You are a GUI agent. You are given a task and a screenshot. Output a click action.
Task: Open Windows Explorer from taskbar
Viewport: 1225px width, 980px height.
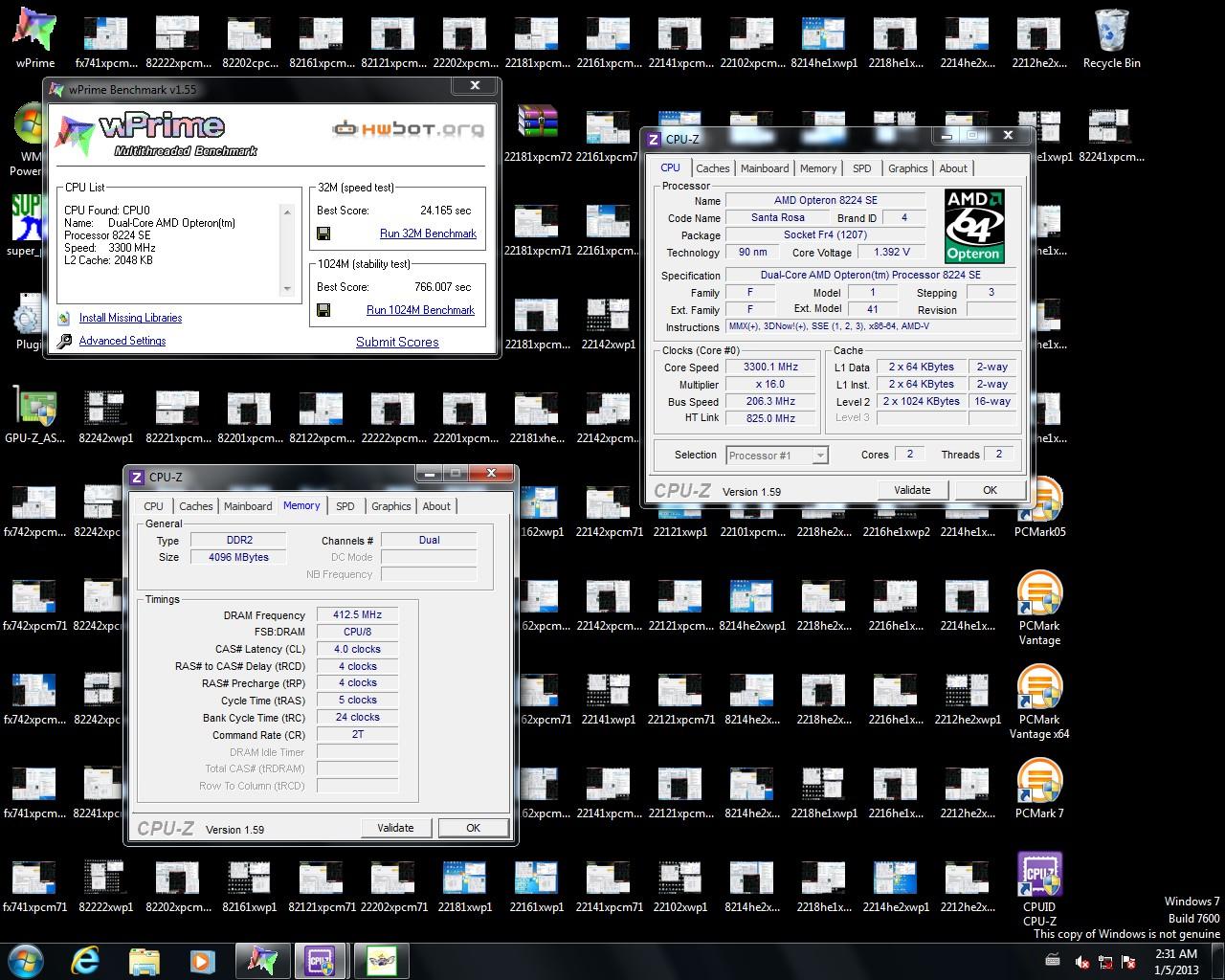(144, 960)
